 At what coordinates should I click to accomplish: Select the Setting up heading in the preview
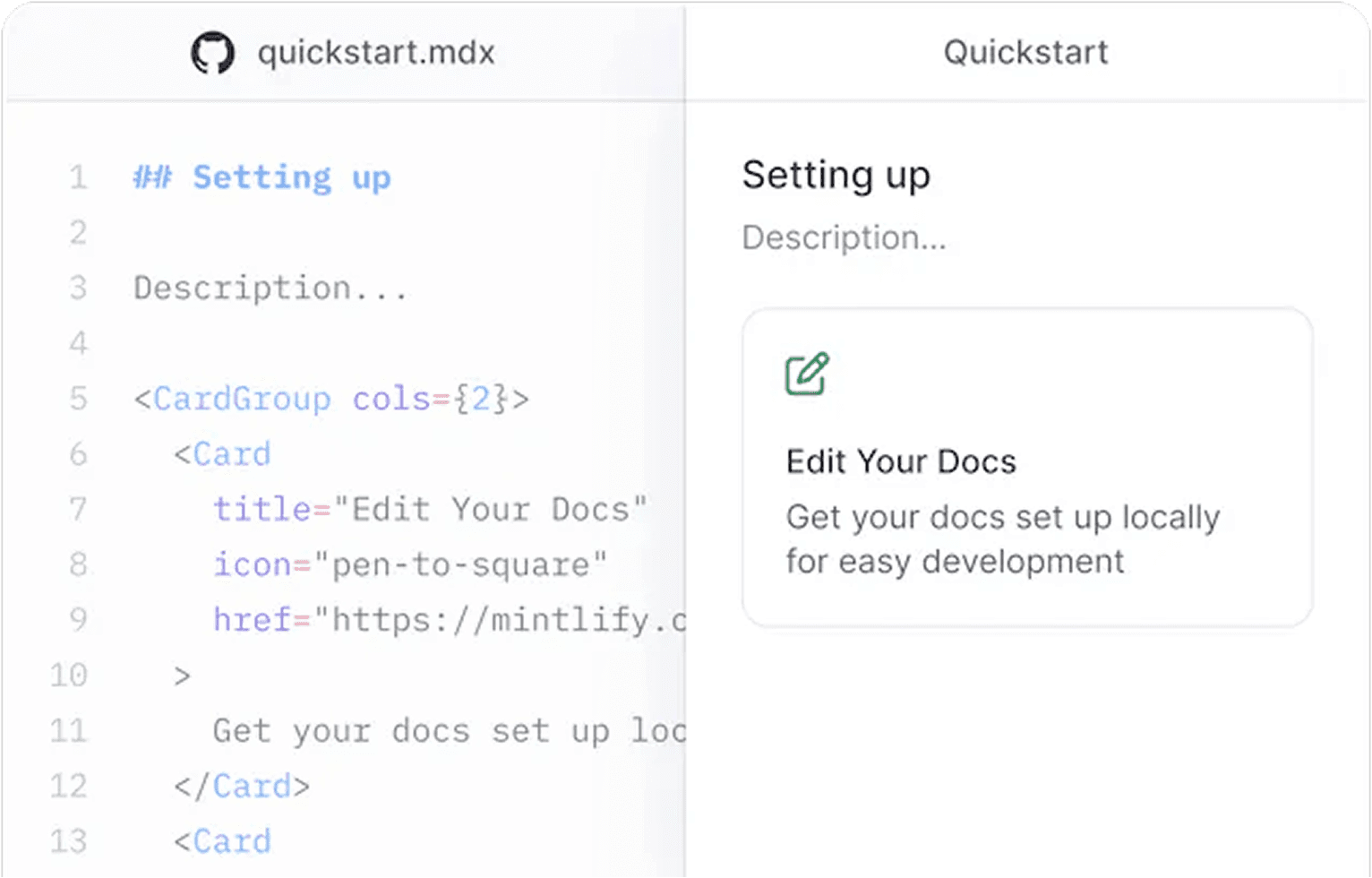[836, 175]
